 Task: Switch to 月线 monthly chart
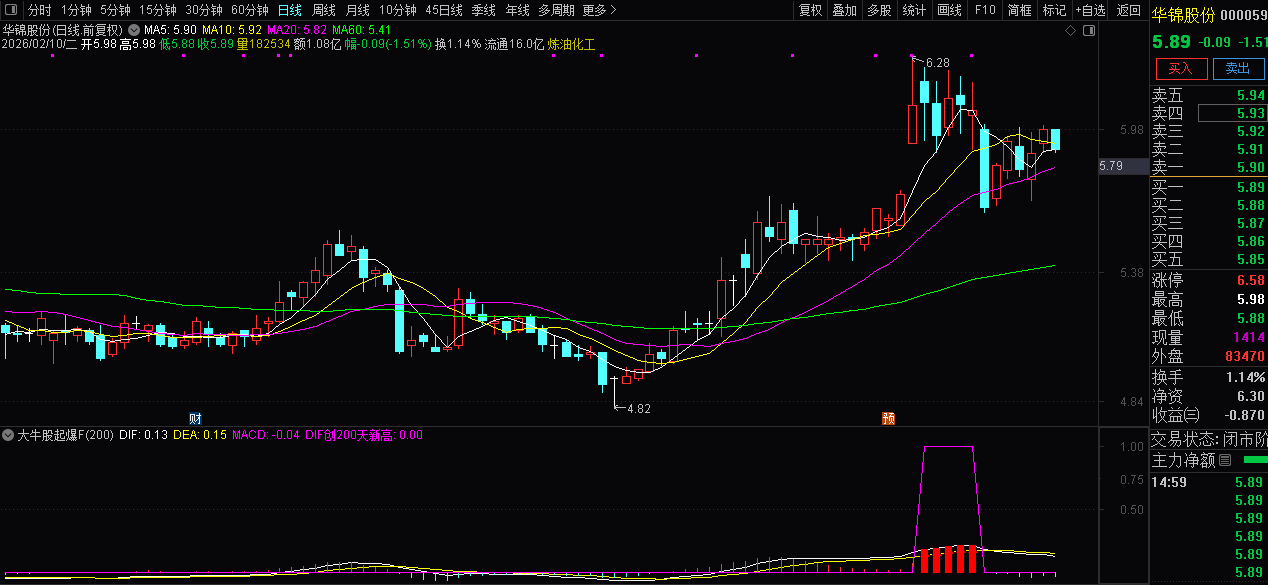358,10
